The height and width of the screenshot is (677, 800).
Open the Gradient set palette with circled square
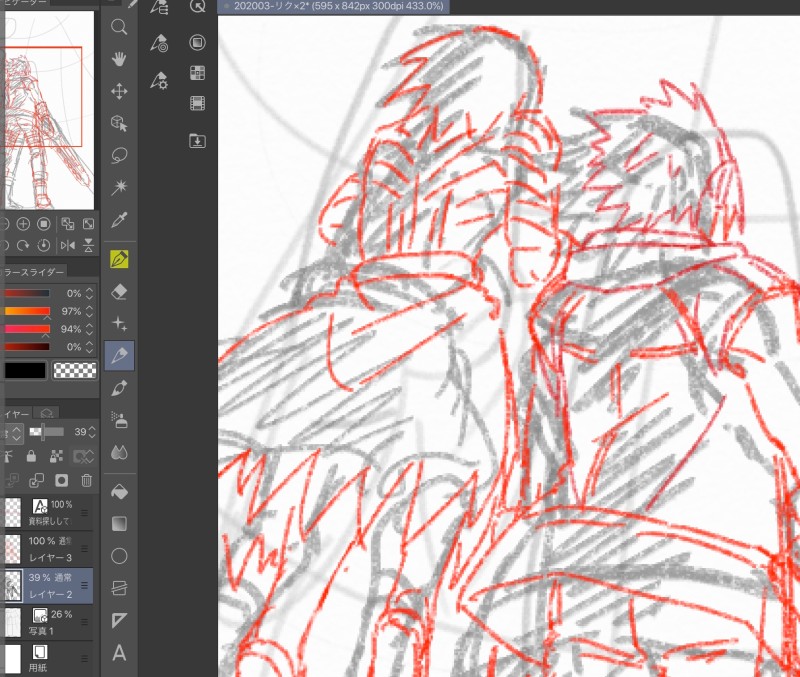tap(197, 42)
